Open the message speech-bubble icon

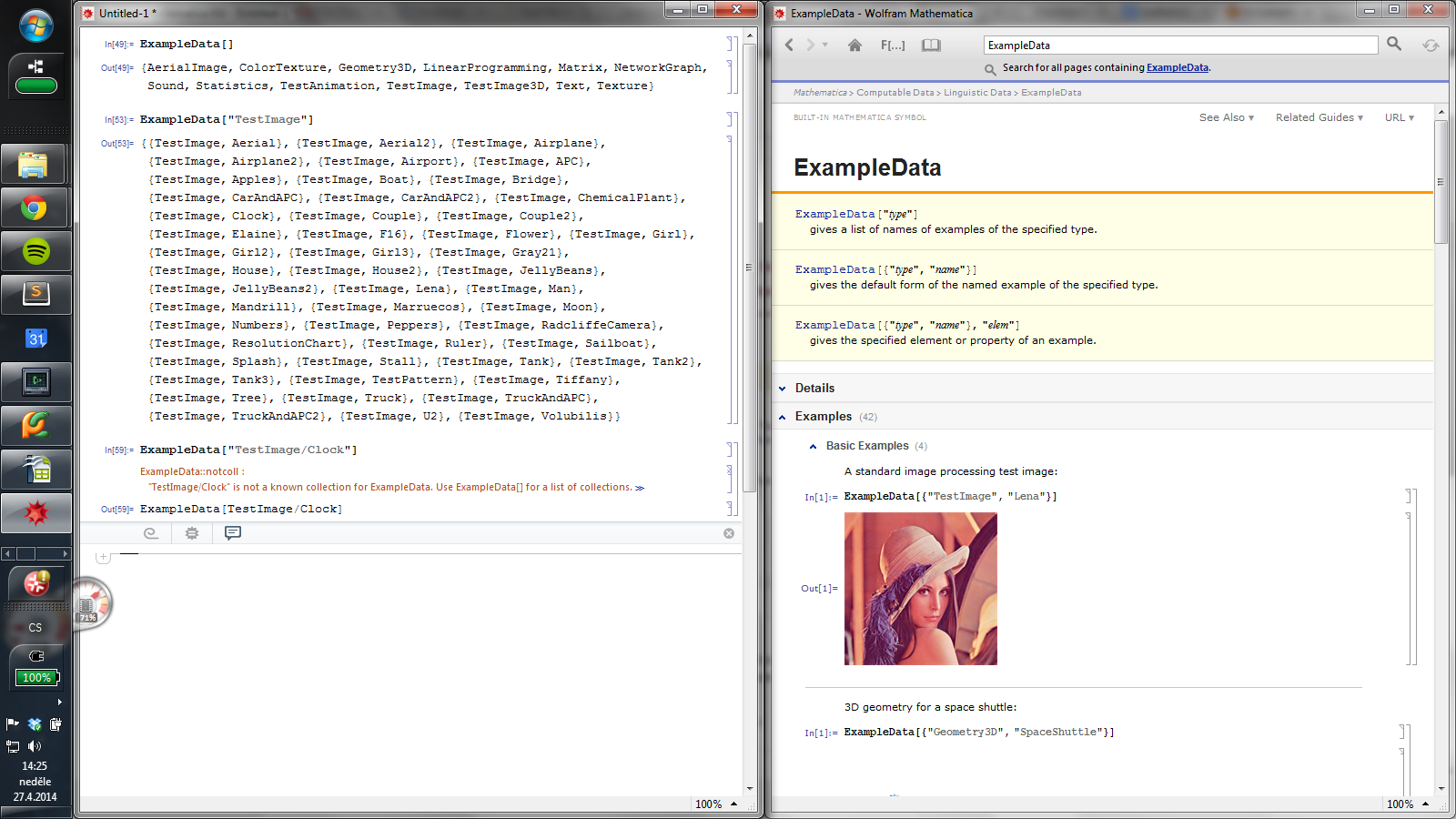233,533
